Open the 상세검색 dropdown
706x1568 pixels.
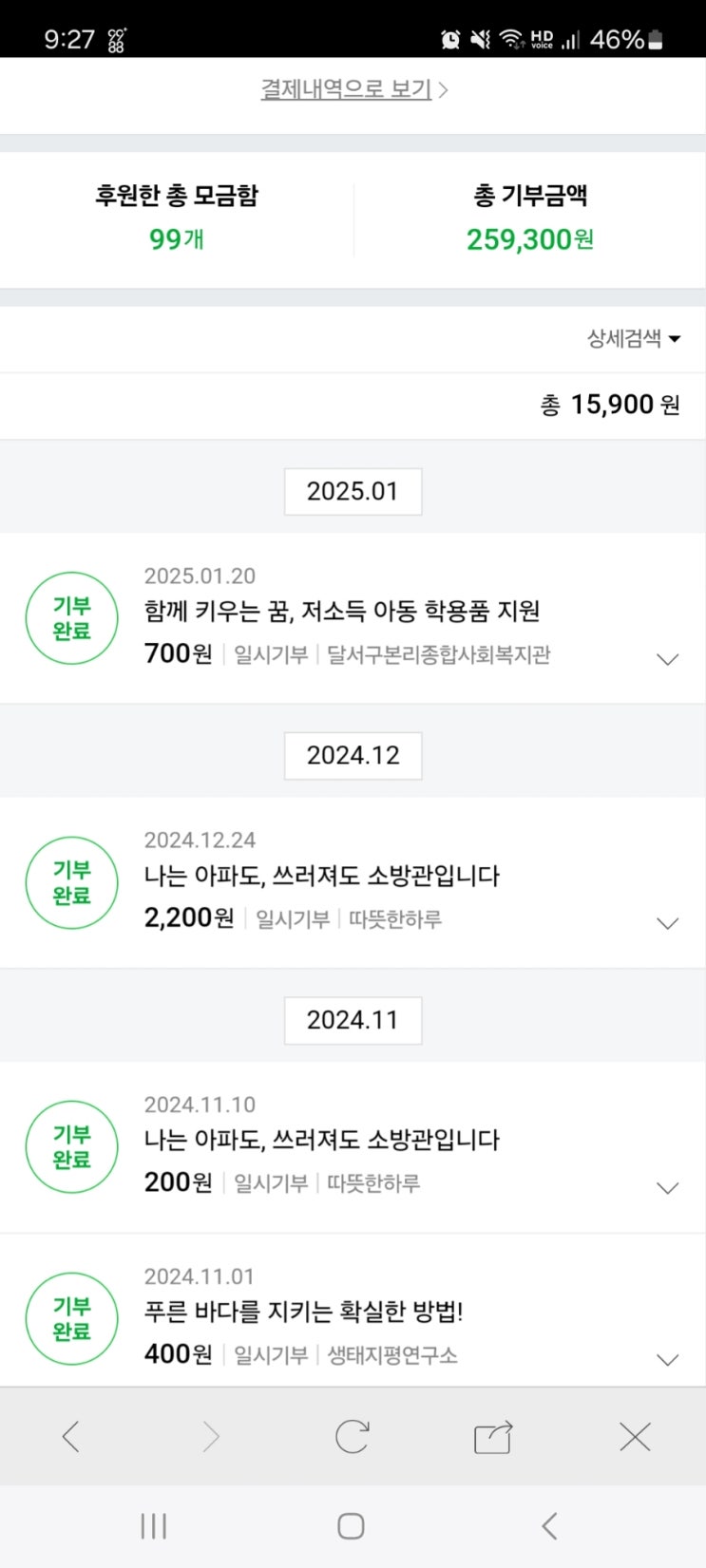coord(633,338)
